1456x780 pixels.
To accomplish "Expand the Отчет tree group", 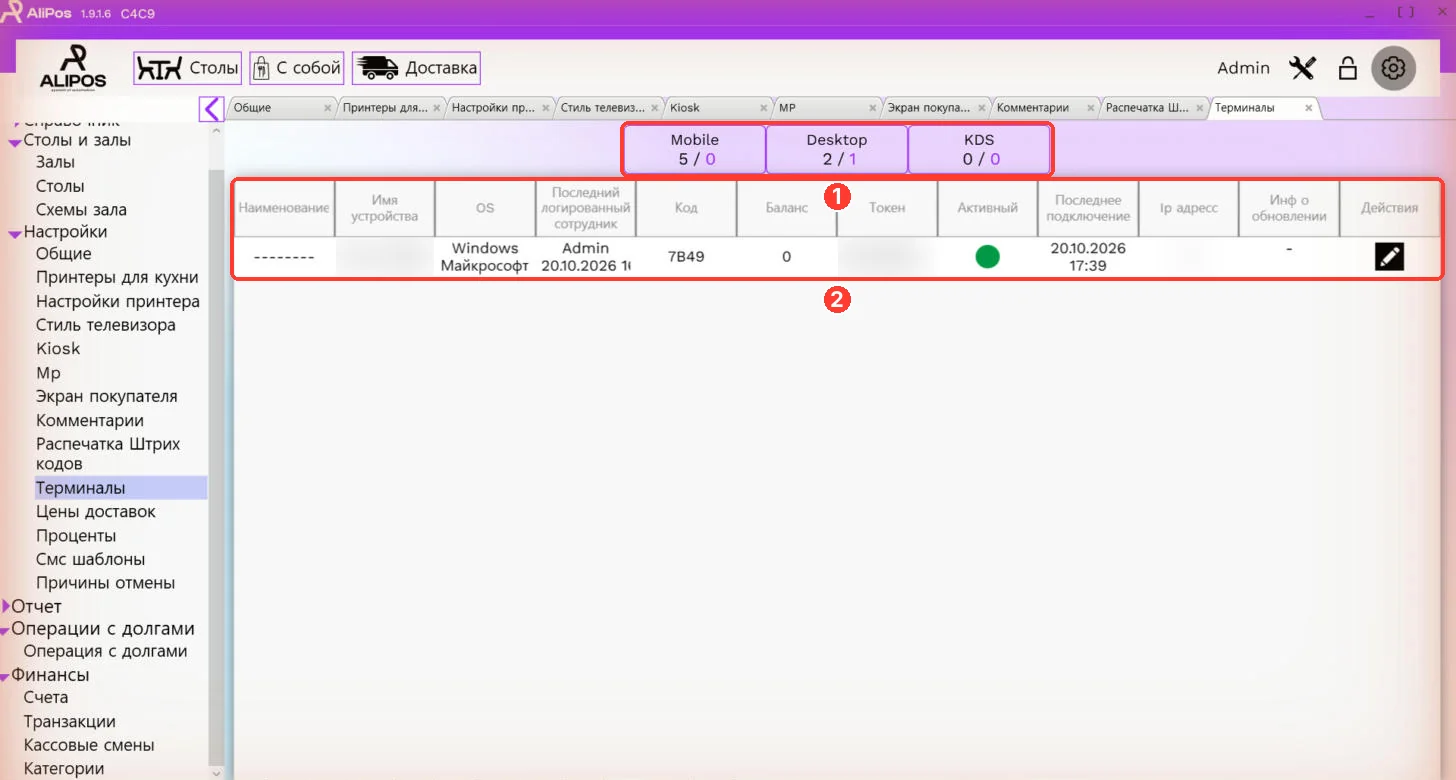I will tap(6, 606).
